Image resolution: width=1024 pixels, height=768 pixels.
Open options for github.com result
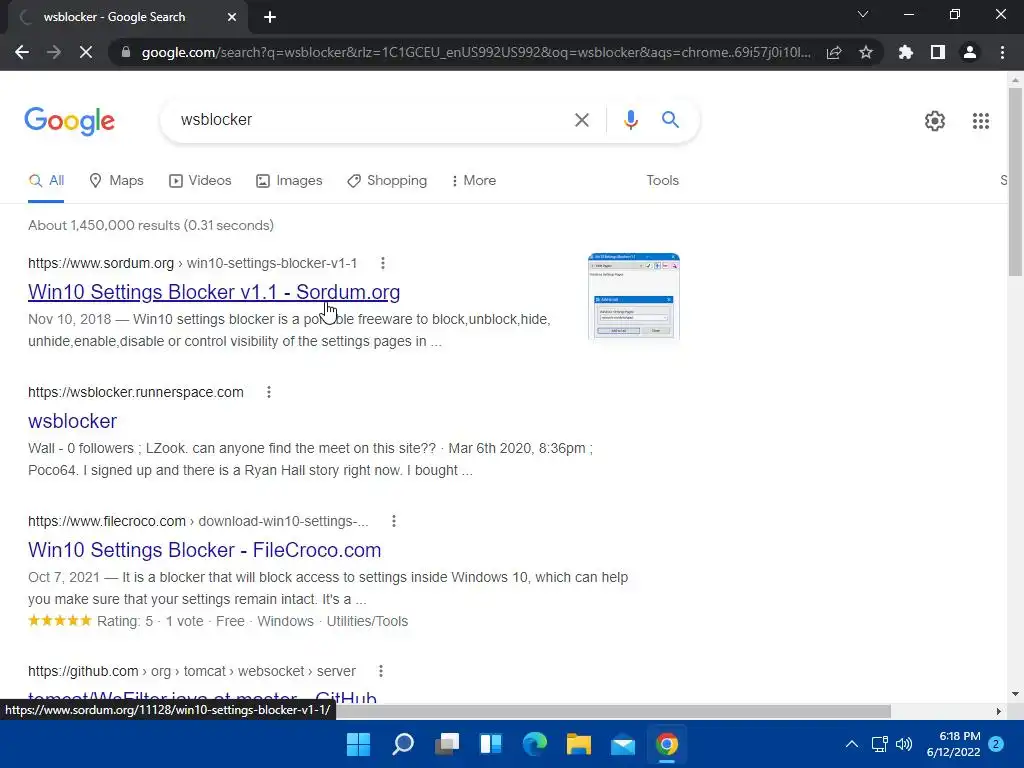[x=381, y=671]
